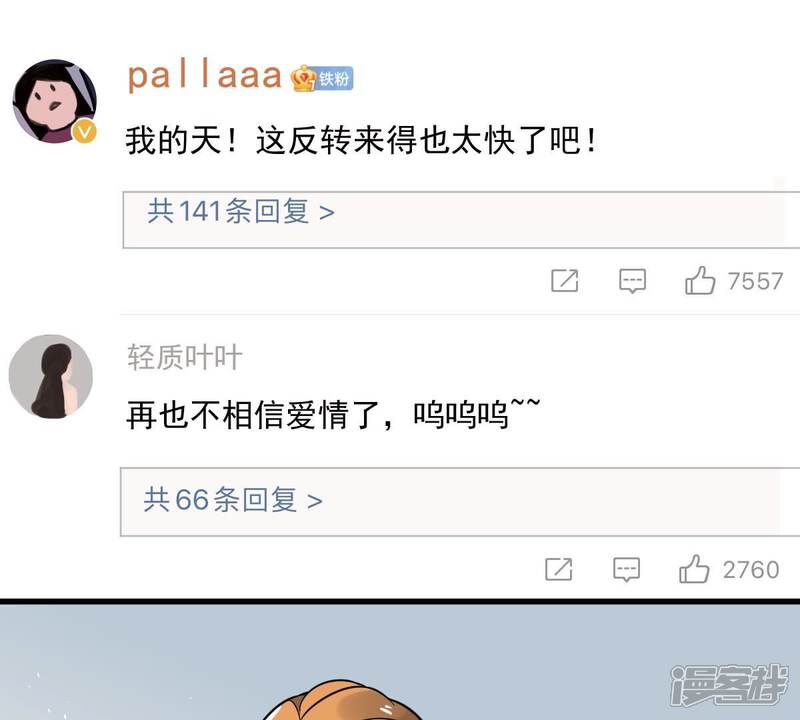Click the crown 铁粉 badge next to pallaaa
Image resolution: width=800 pixels, height=720 pixels.
pyautogui.click(x=322, y=78)
